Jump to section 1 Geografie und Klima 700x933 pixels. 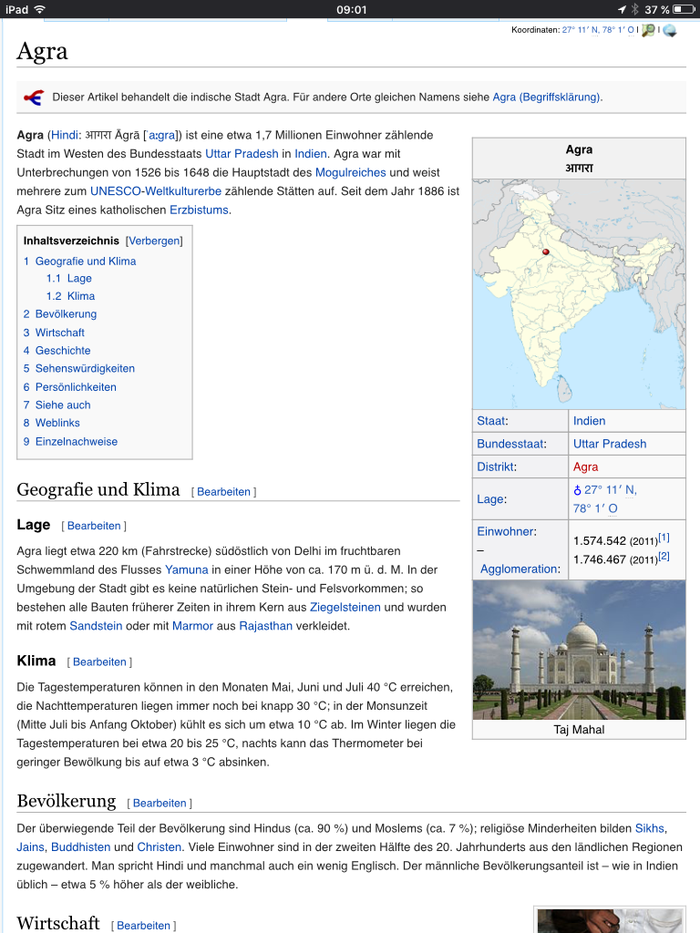pos(80,261)
